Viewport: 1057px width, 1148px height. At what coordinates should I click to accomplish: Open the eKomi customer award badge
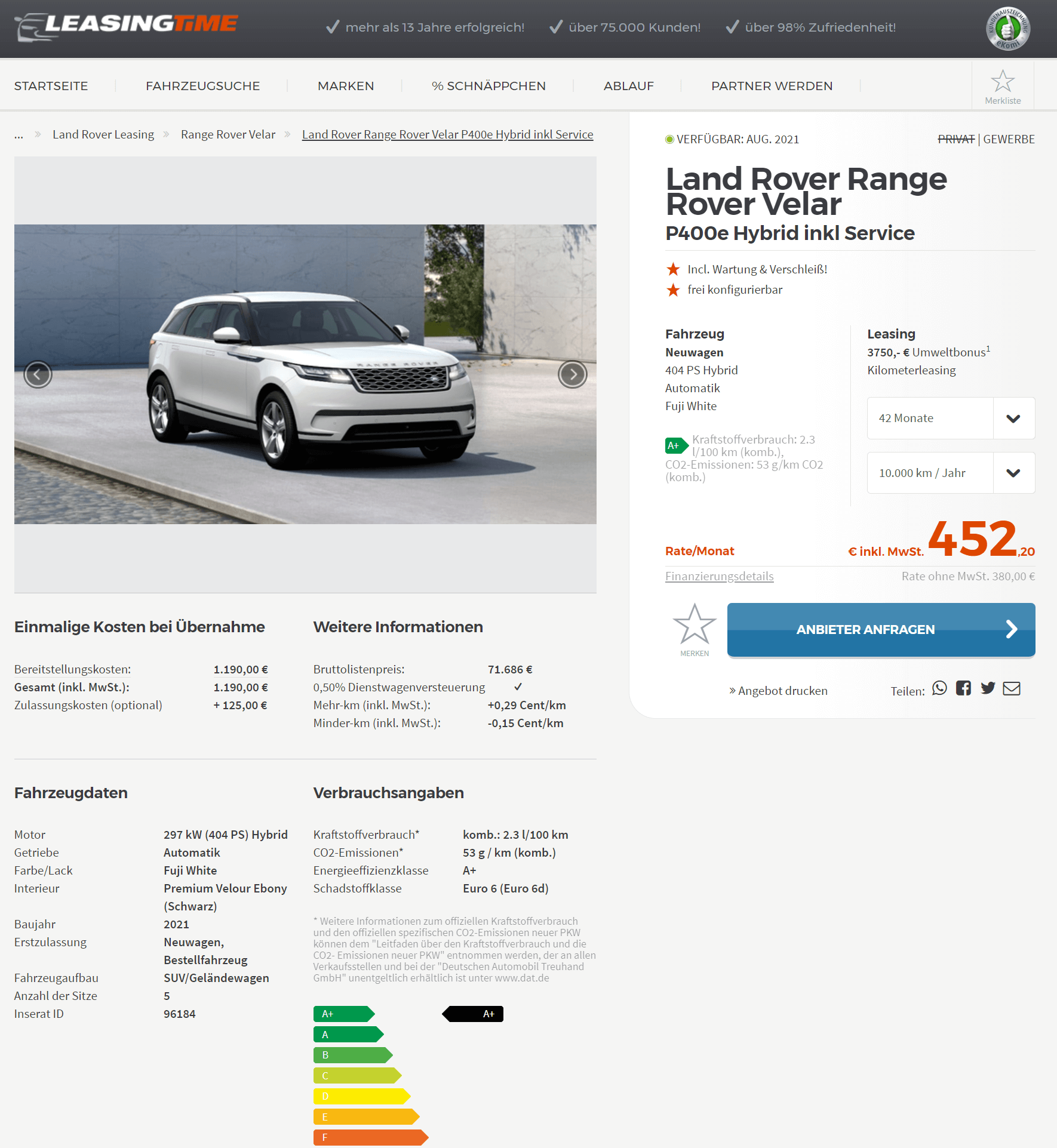[x=1008, y=28]
